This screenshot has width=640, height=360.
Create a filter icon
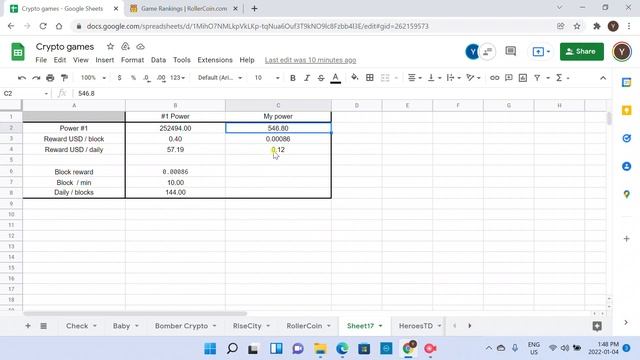click(537, 78)
